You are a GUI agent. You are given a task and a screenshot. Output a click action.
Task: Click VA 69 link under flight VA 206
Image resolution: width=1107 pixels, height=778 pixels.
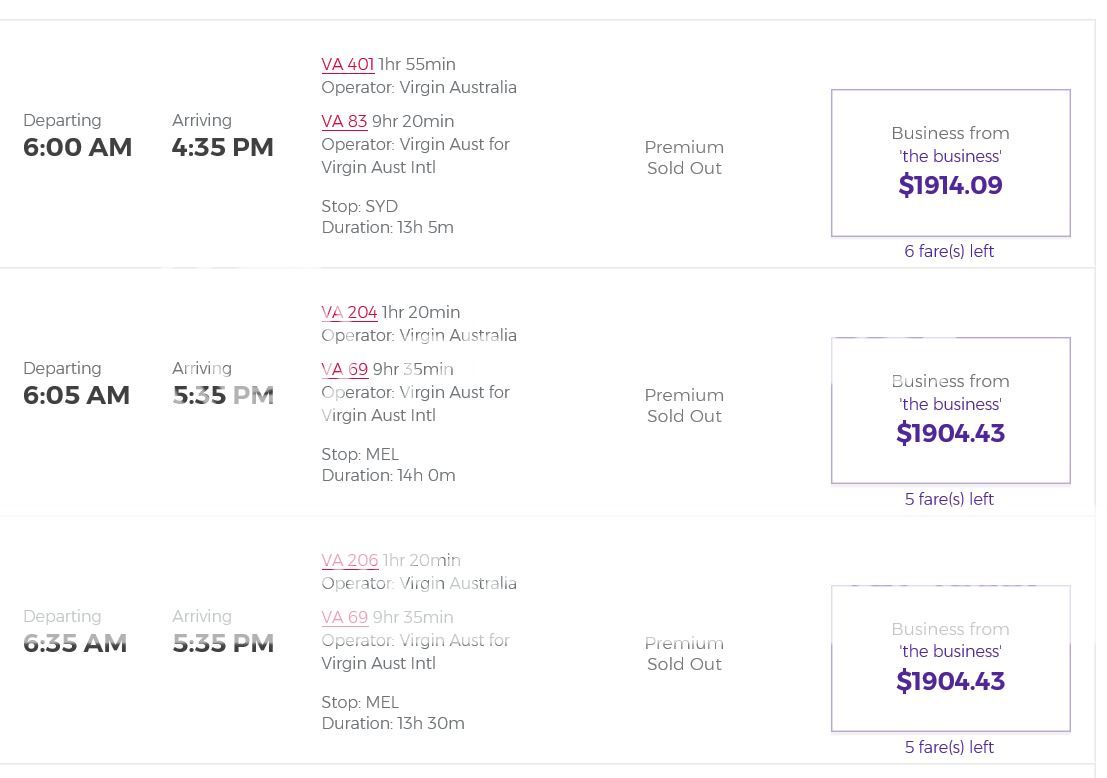point(344,618)
